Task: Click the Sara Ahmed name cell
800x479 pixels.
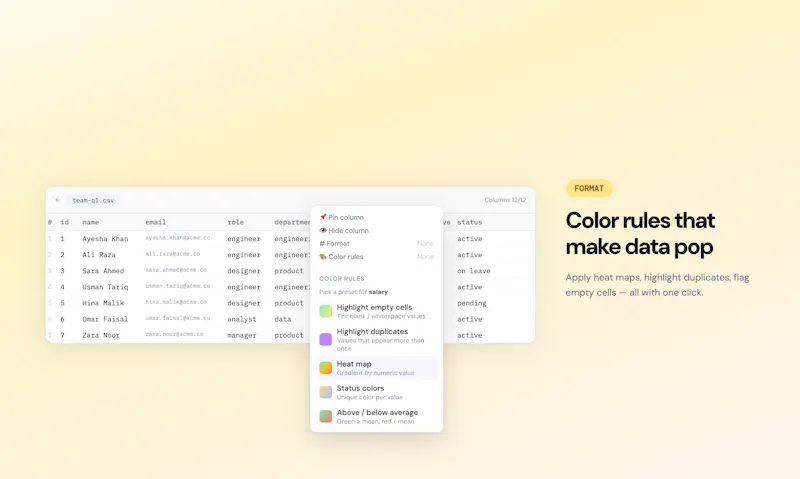Action: pyautogui.click(x=103, y=271)
